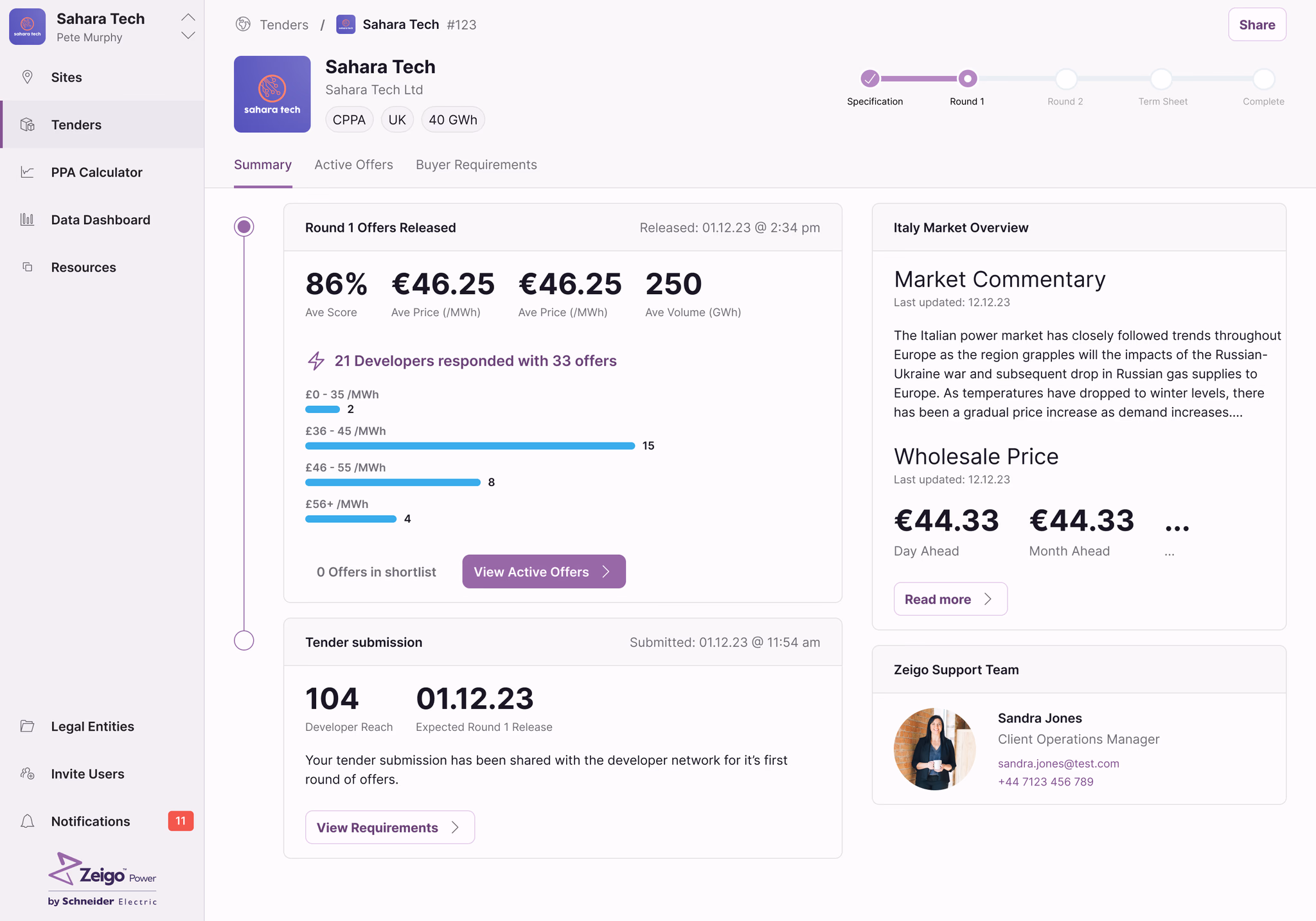Open Legal Entities menu item
Screen dimensions: 1316x921
pyautogui.click(x=102, y=726)
